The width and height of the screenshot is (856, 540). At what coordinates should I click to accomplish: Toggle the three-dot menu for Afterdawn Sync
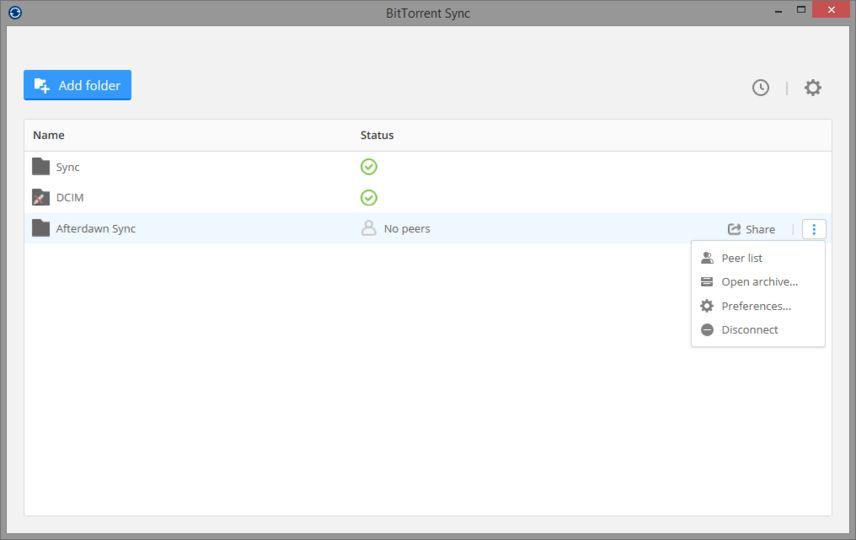point(814,229)
